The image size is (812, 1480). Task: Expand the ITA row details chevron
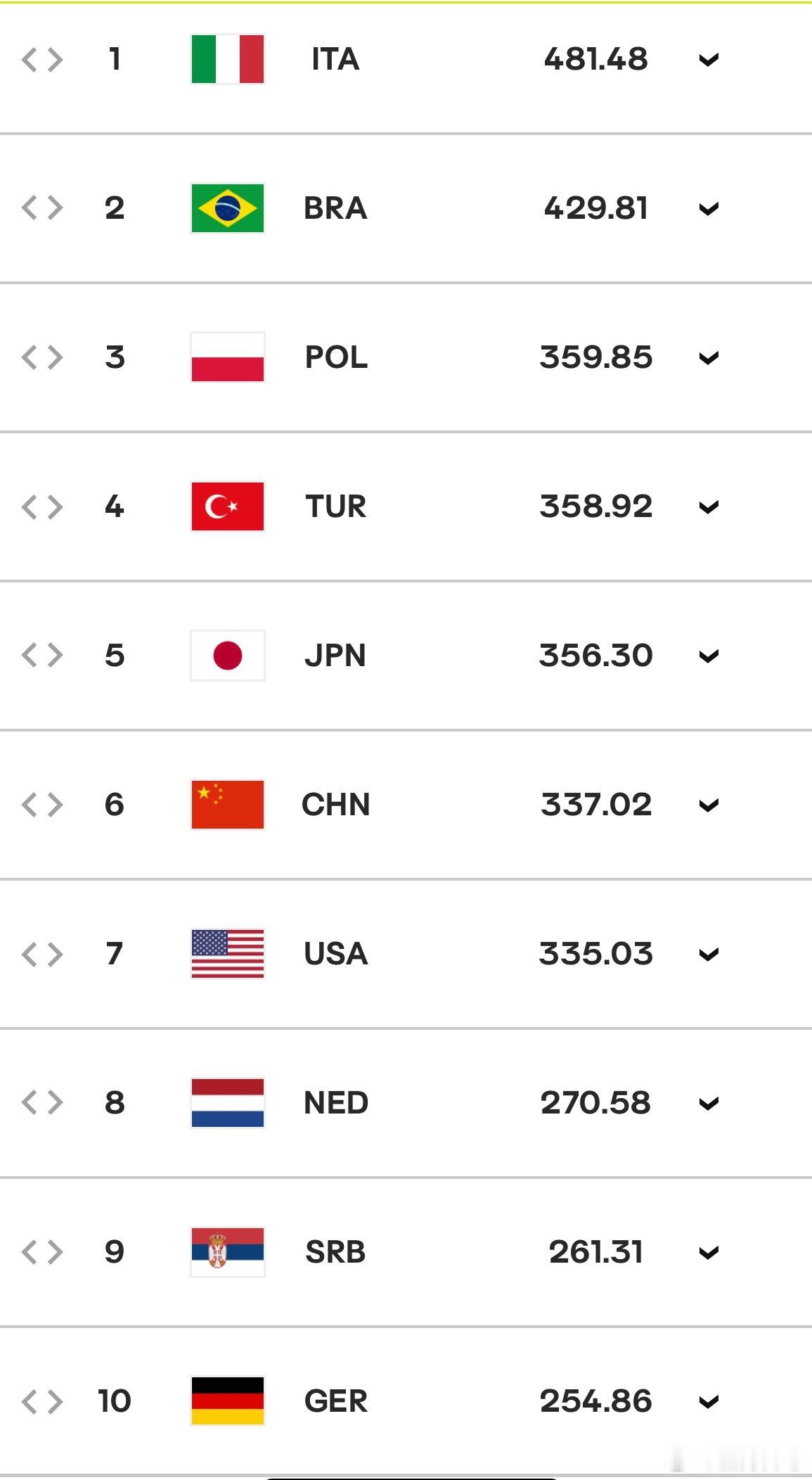pos(709,60)
